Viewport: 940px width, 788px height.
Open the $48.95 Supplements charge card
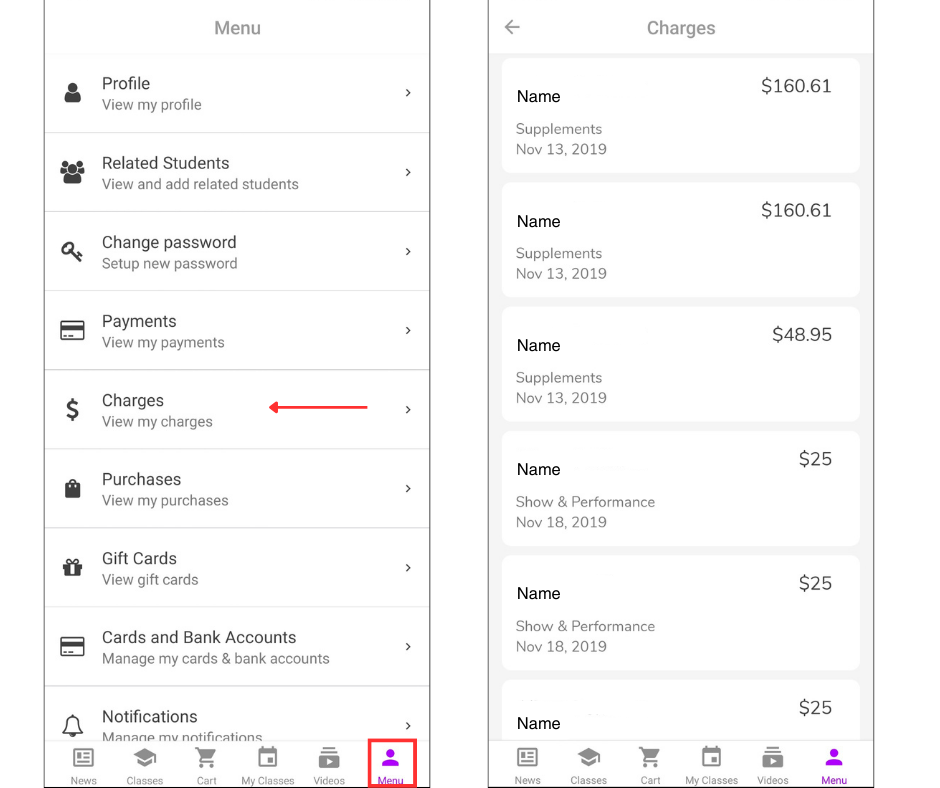(680, 364)
